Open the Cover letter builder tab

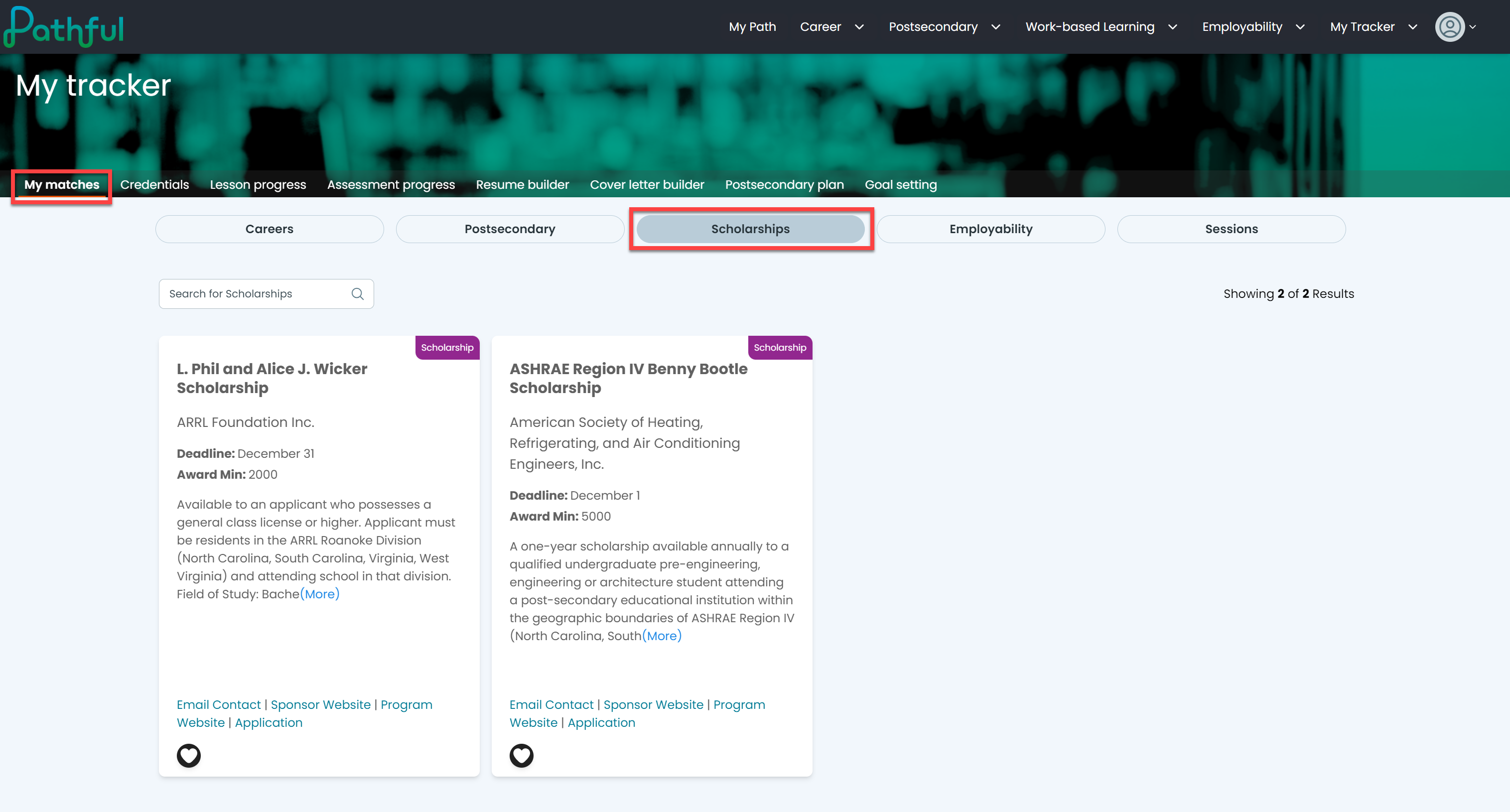(647, 185)
